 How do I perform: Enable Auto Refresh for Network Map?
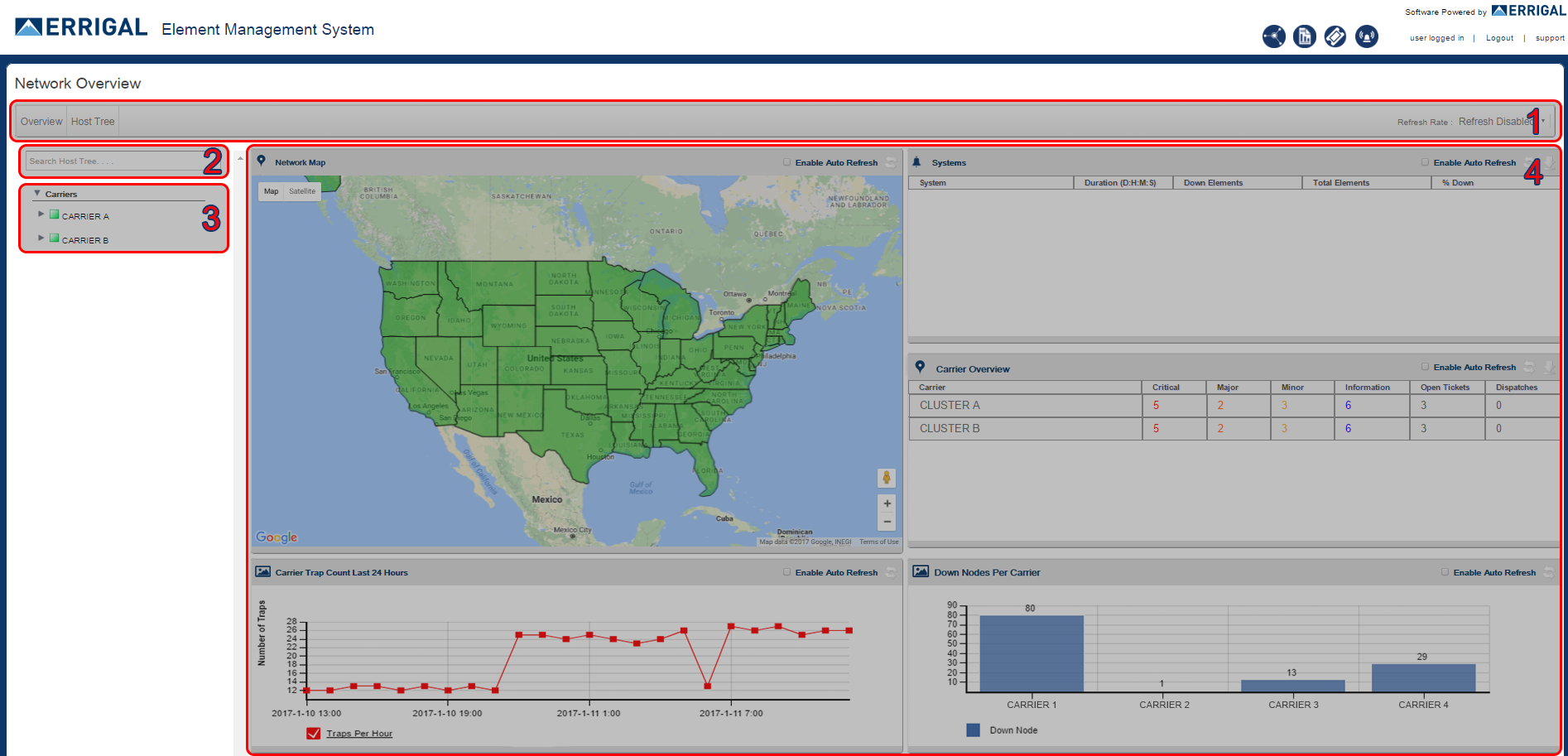coord(786,162)
